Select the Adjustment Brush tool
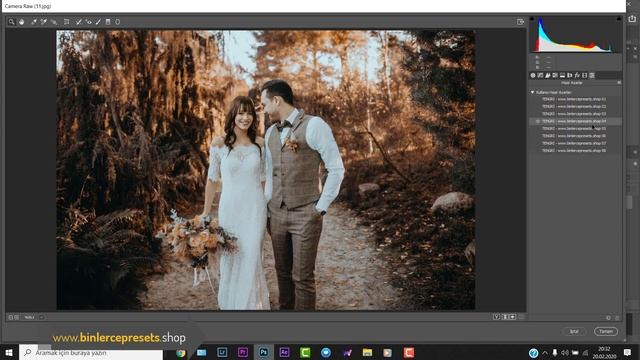Viewport: 640px width, 360px height. [x=98, y=22]
